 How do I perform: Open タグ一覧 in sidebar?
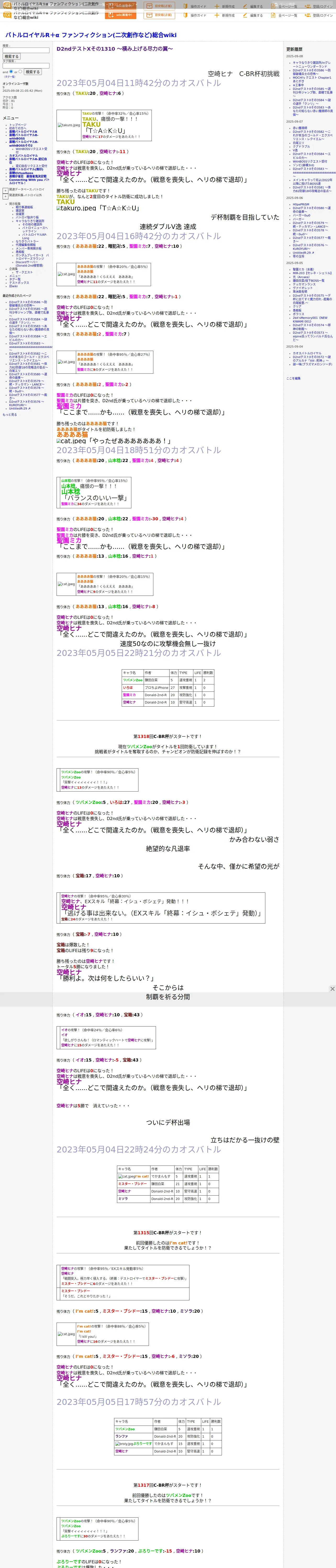coord(15,279)
